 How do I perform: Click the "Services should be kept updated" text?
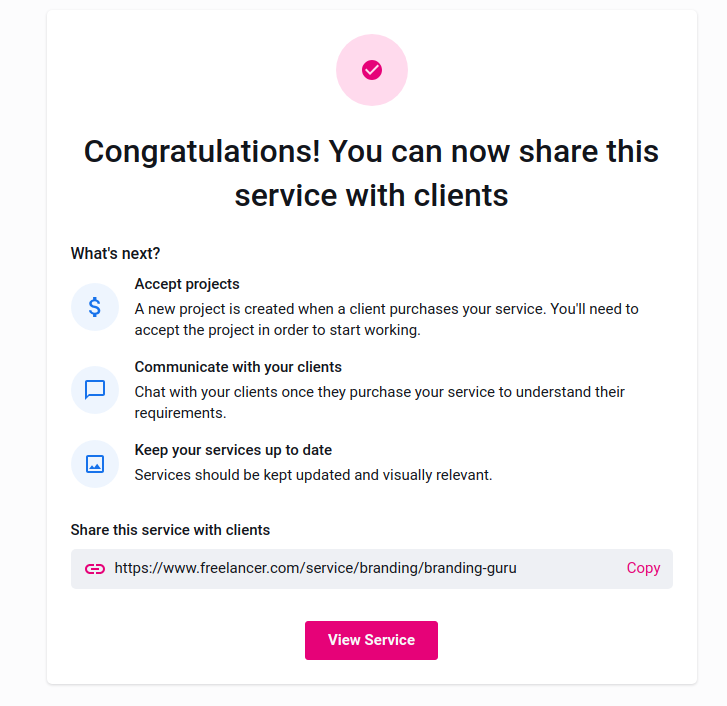313,475
